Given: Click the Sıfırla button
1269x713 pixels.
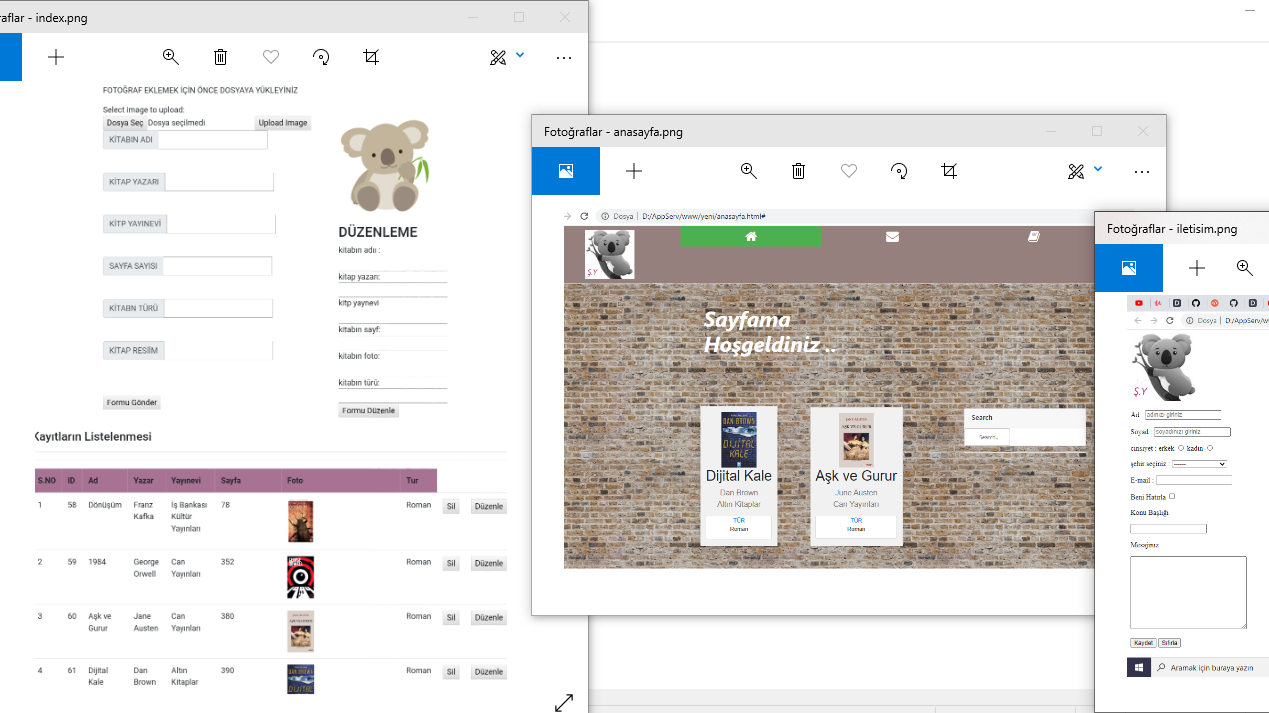Looking at the screenshot, I should (1170, 643).
